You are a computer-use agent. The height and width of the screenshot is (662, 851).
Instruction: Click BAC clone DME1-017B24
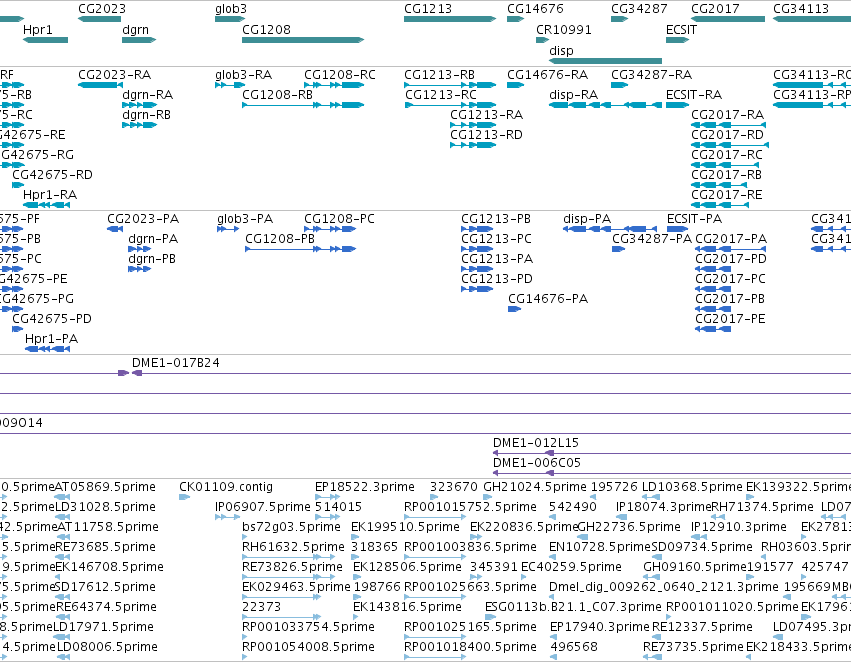pos(175,363)
